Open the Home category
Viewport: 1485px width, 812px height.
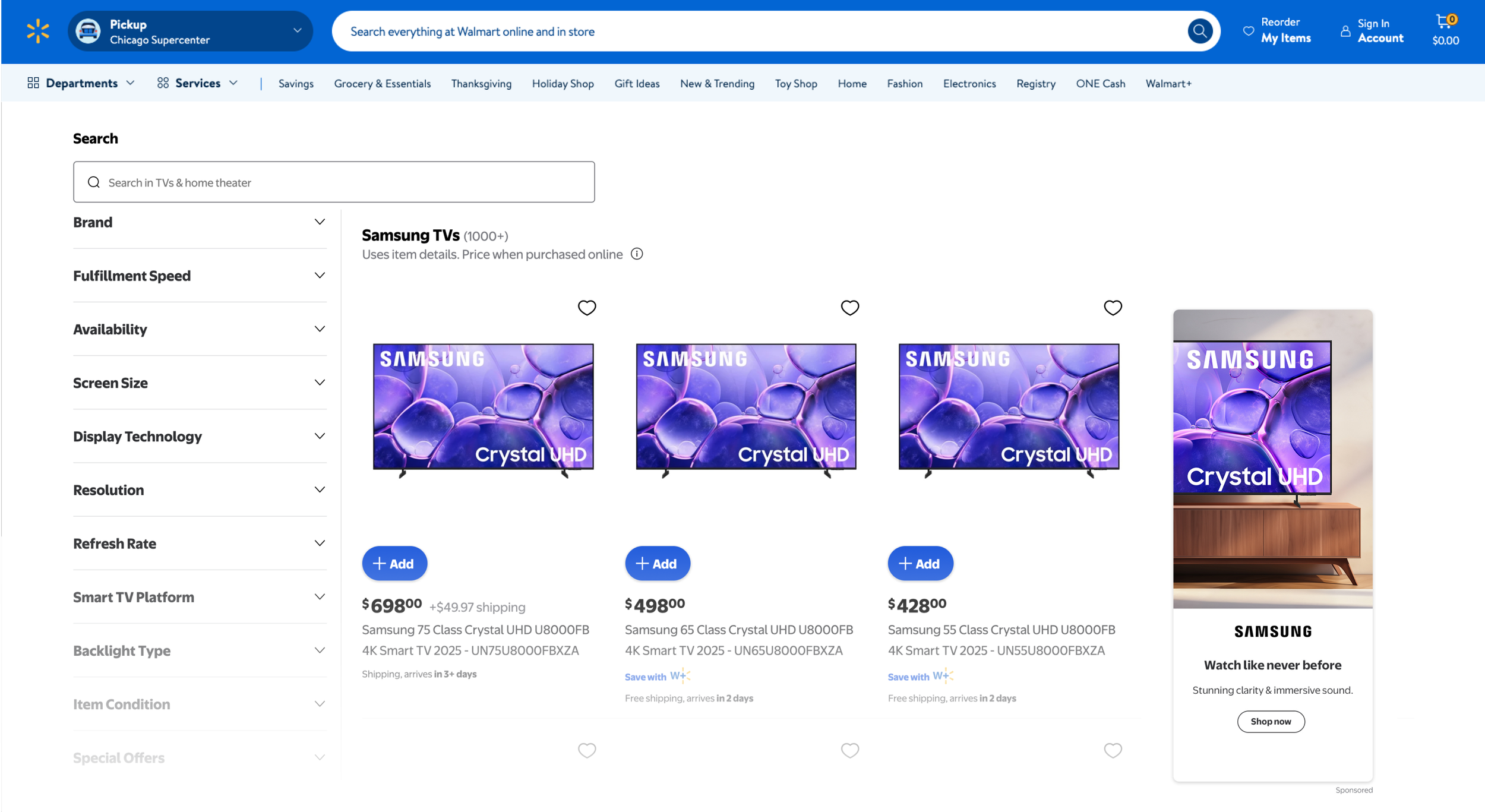pos(852,83)
